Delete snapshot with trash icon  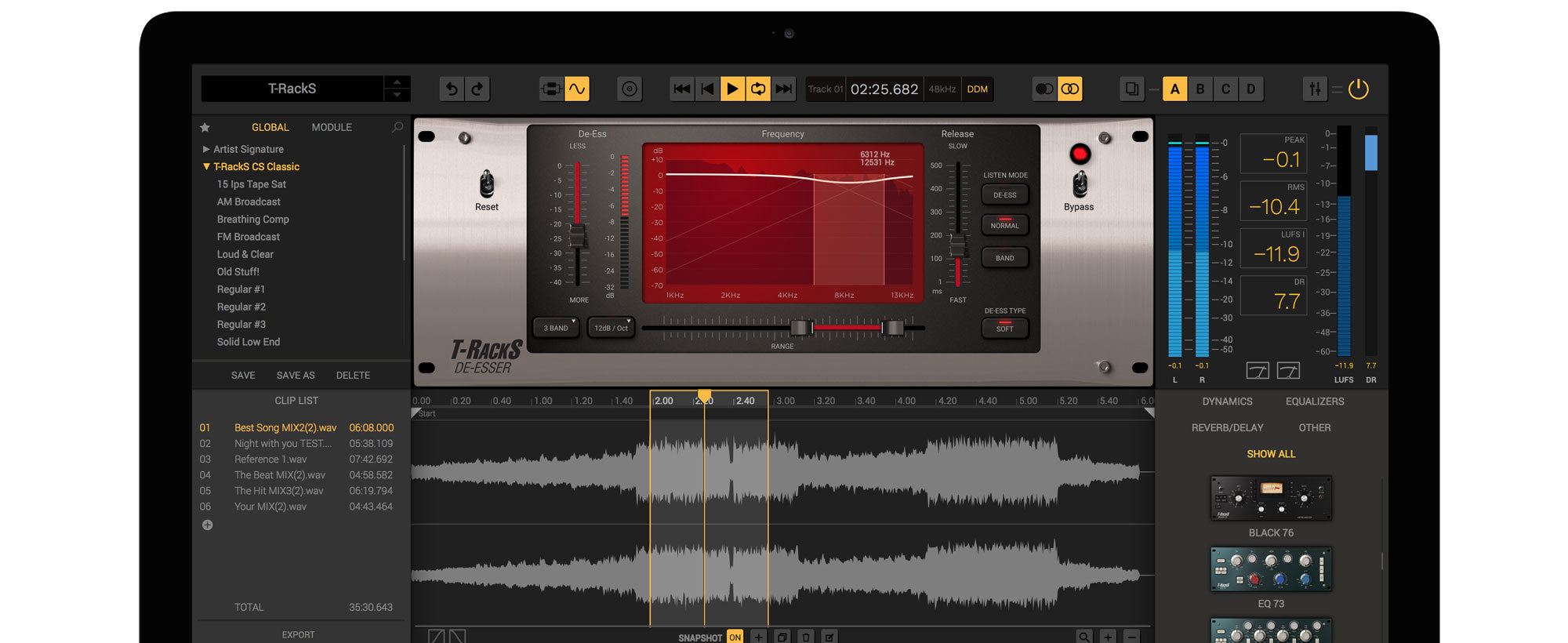tap(806, 638)
